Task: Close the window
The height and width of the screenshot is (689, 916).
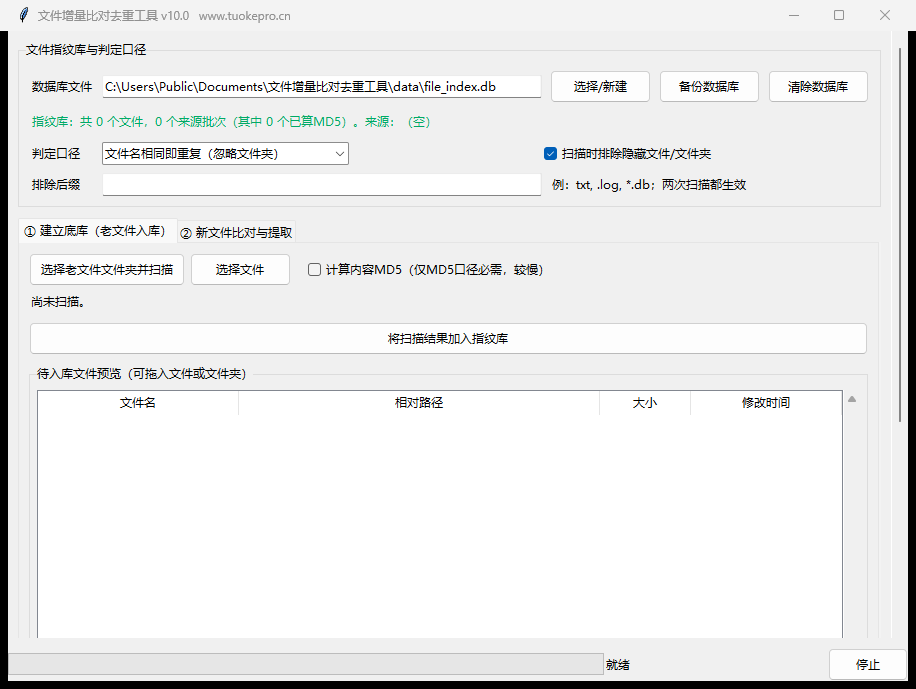Action: click(x=884, y=15)
